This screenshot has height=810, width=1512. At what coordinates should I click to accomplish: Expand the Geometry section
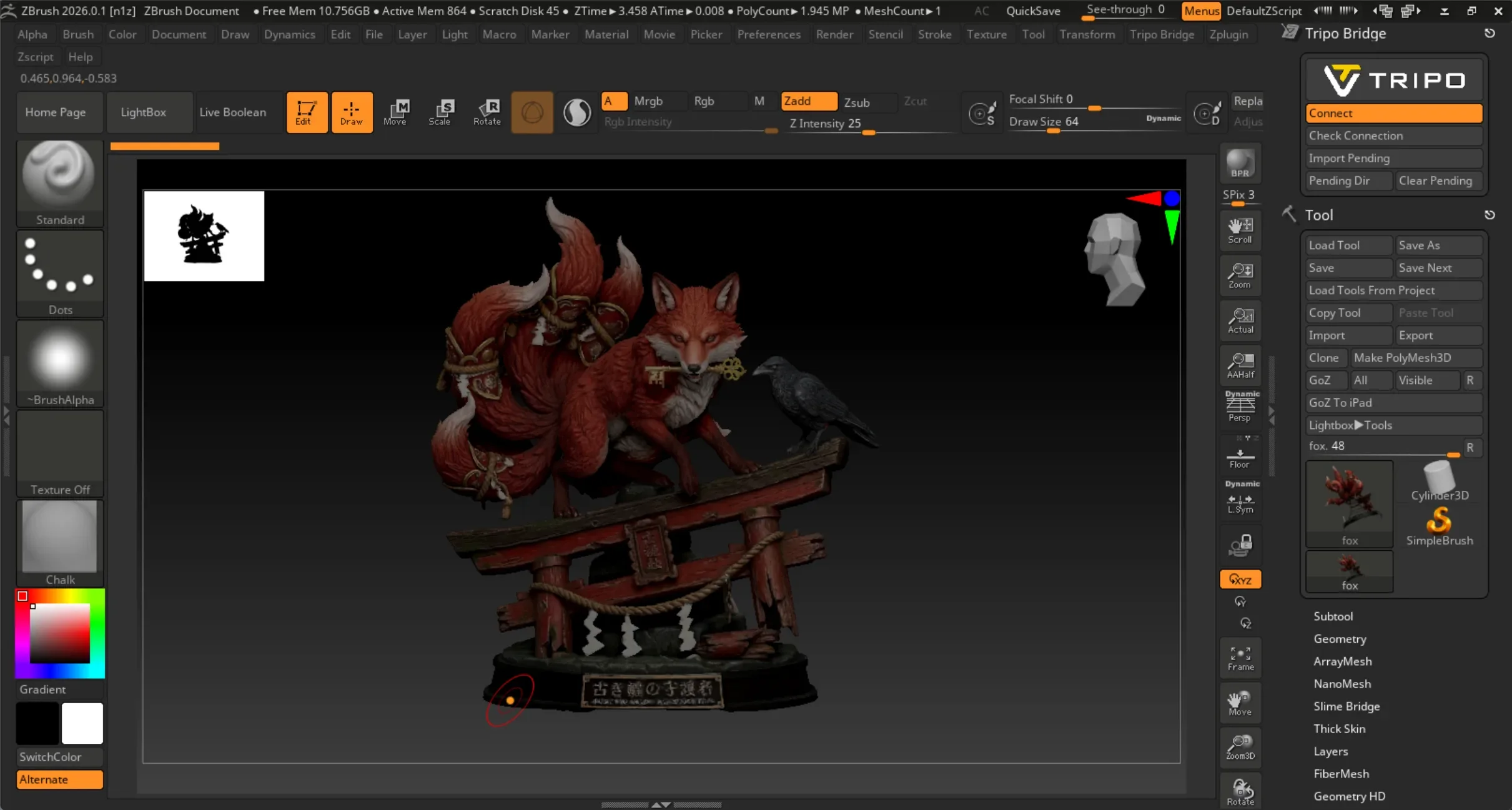(1340, 639)
